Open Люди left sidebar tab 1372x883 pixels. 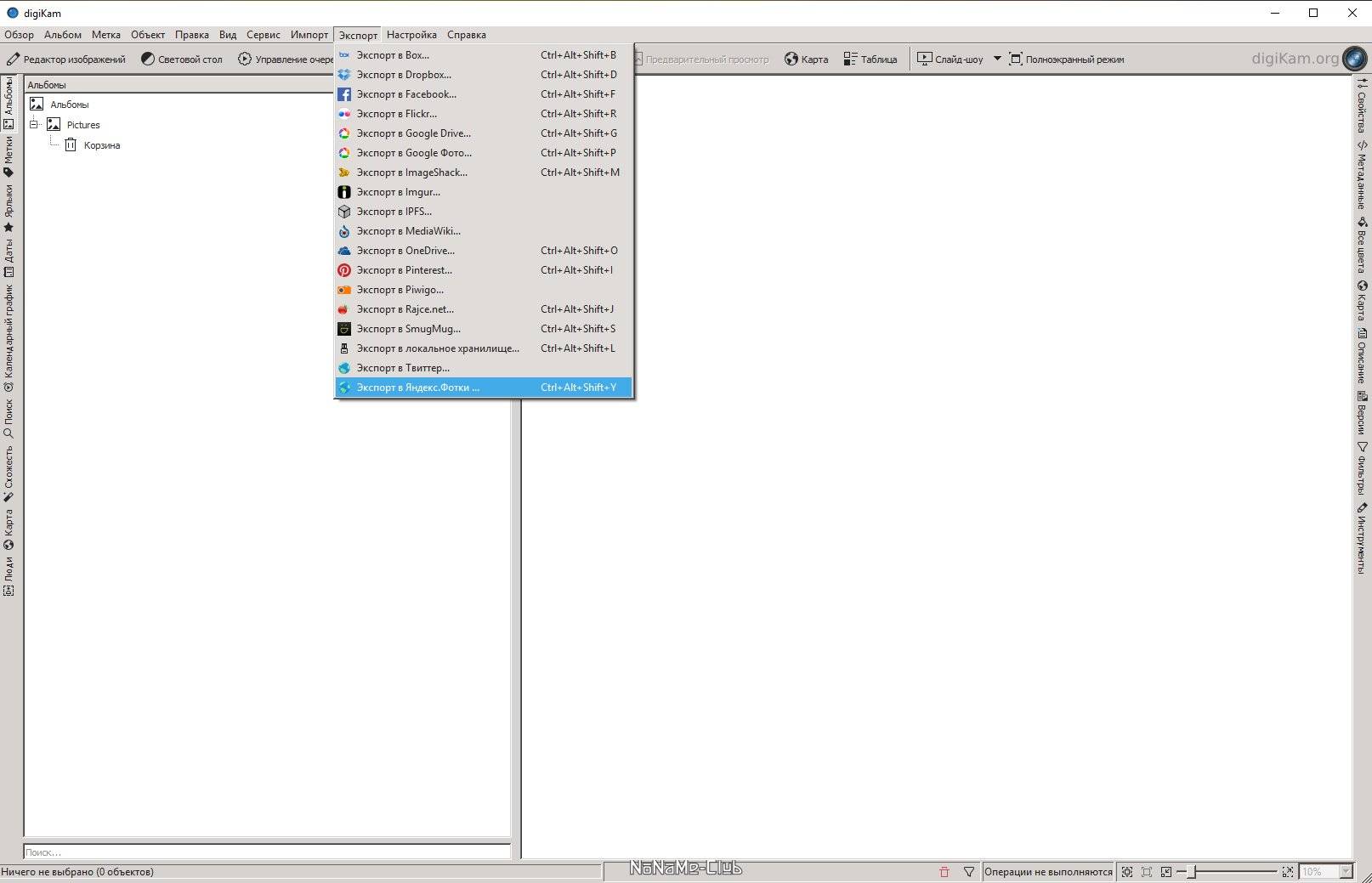click(9, 576)
